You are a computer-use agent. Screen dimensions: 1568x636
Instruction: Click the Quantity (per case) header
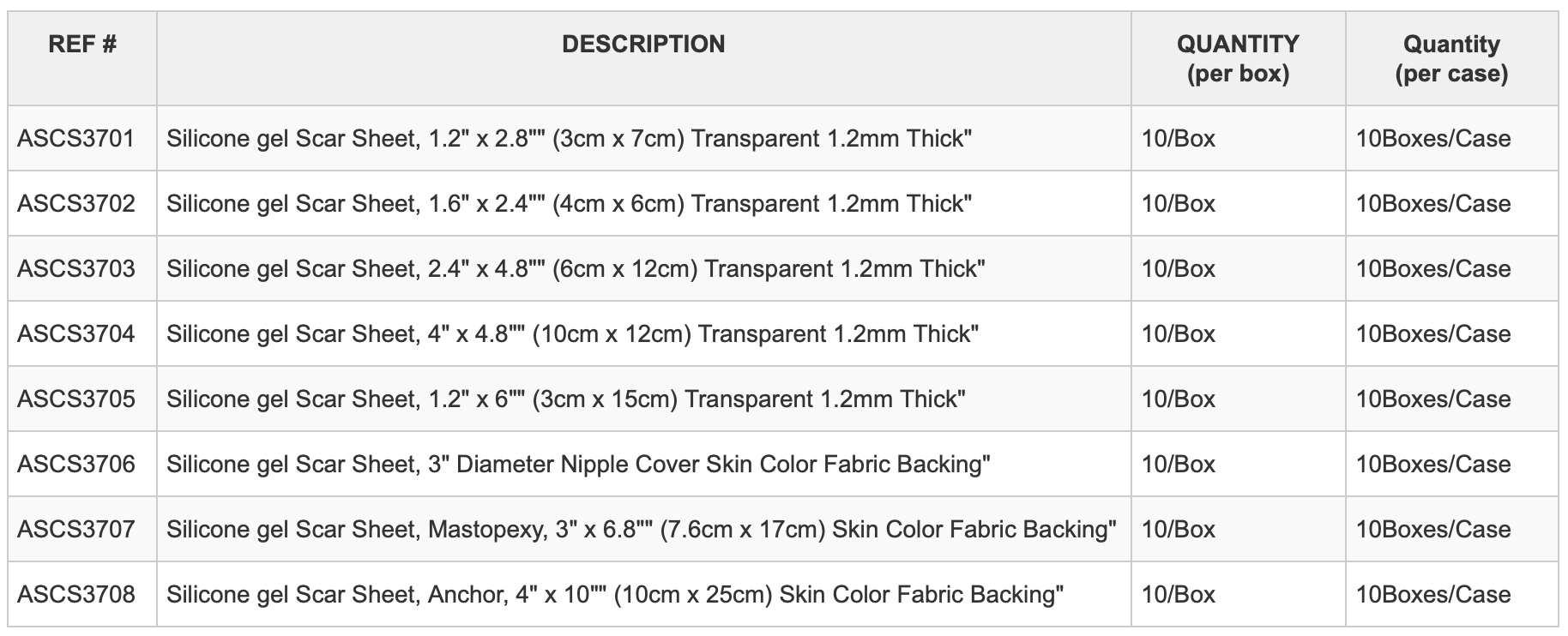(1451, 58)
